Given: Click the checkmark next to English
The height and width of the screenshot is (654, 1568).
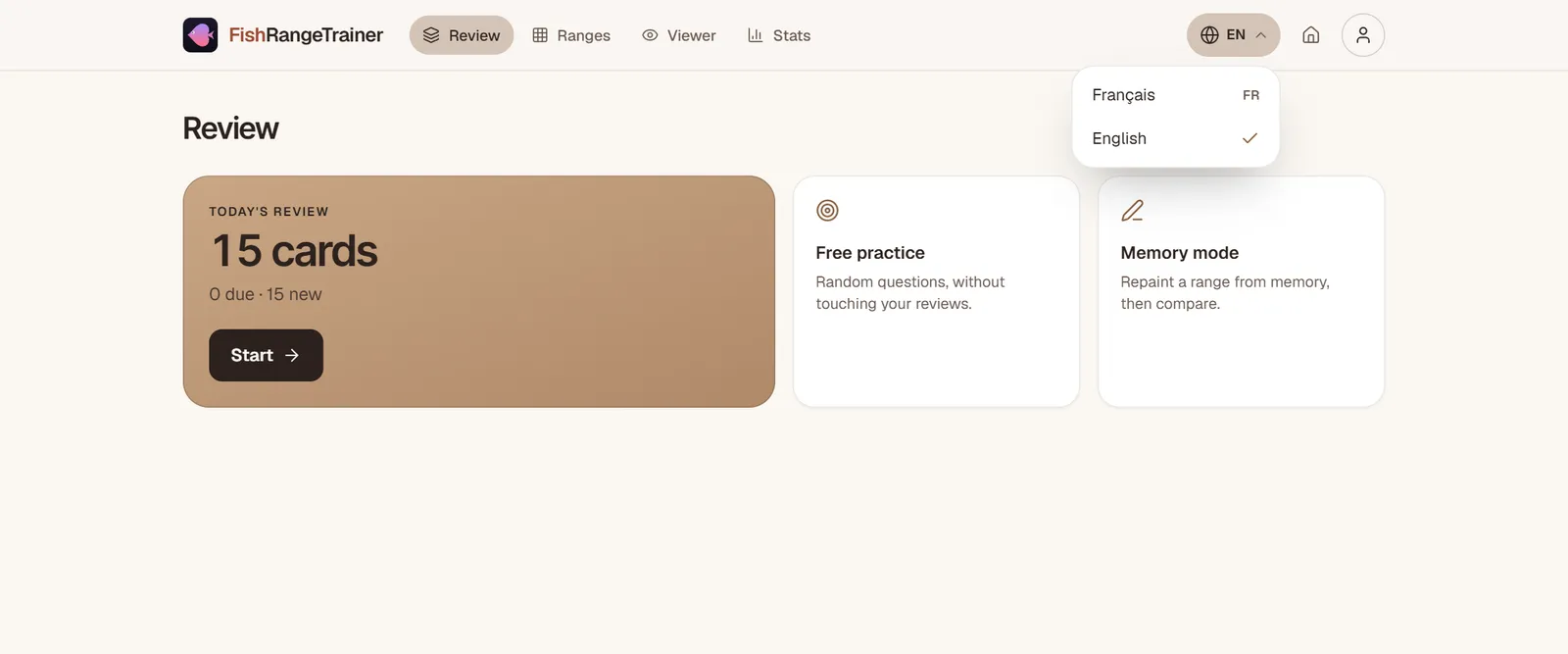Looking at the screenshot, I should [x=1249, y=138].
